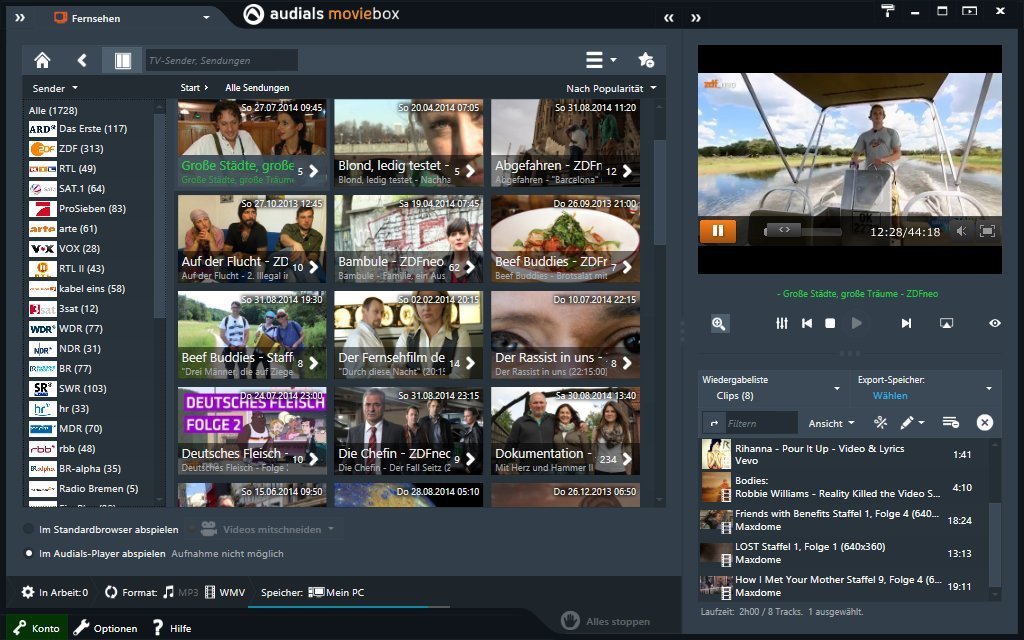This screenshot has height=640, width=1024.
Task: Open the Konto account section
Action: click(37, 628)
